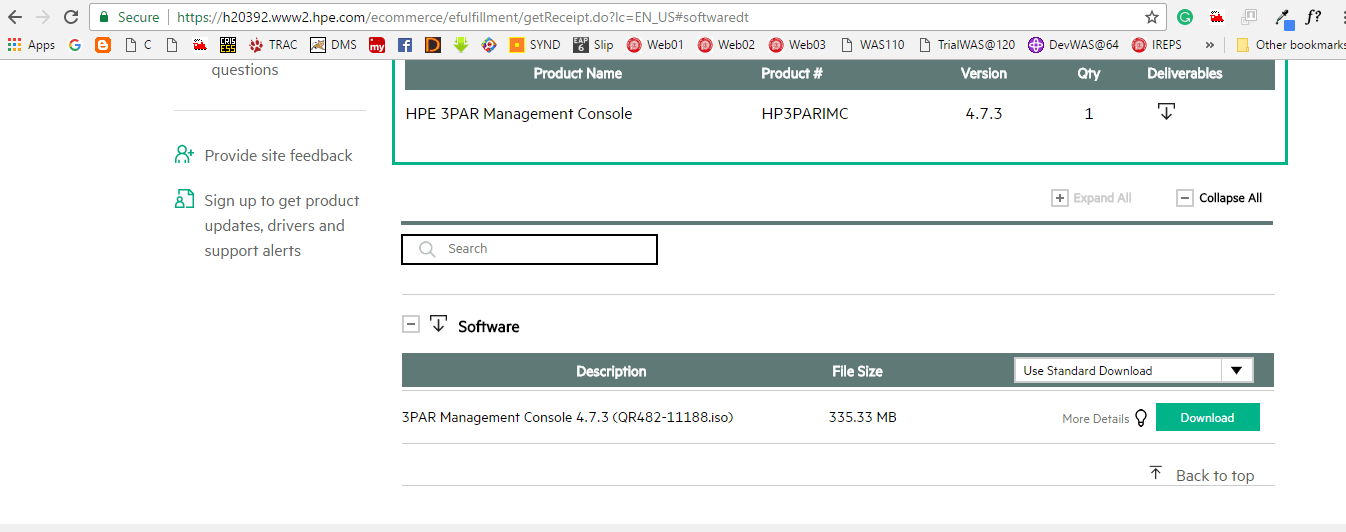Image resolution: width=1346 pixels, height=532 pixels.
Task: Open the CRIS ESS bookmark icon
Action: tap(228, 45)
